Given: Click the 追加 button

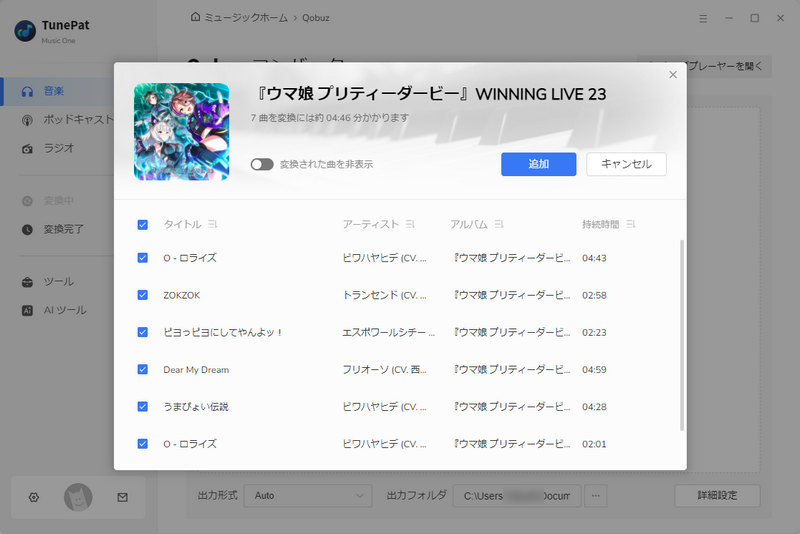Looking at the screenshot, I should [539, 164].
